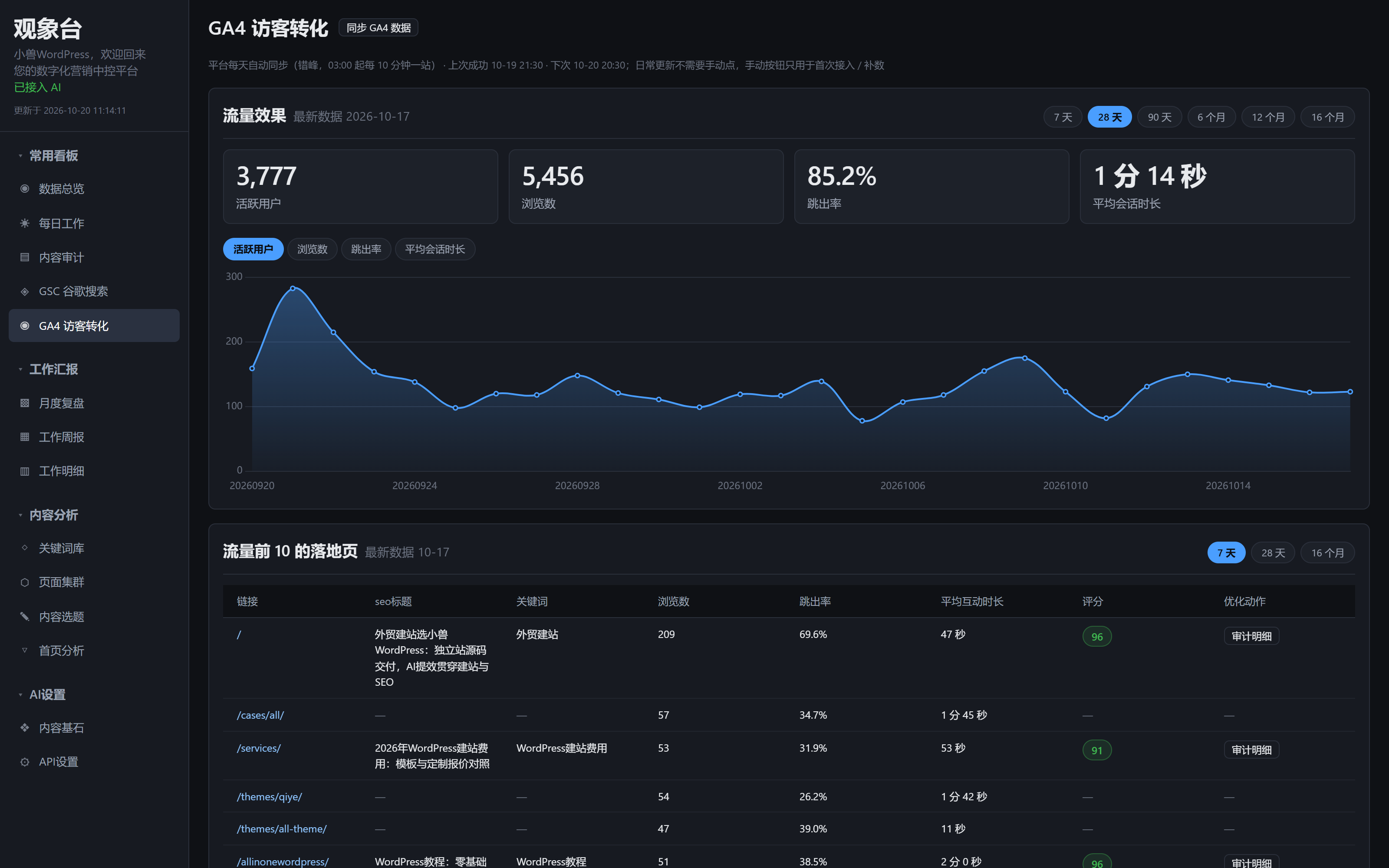Click the 工作明细 columns icon
The image size is (1389, 868).
25,471
